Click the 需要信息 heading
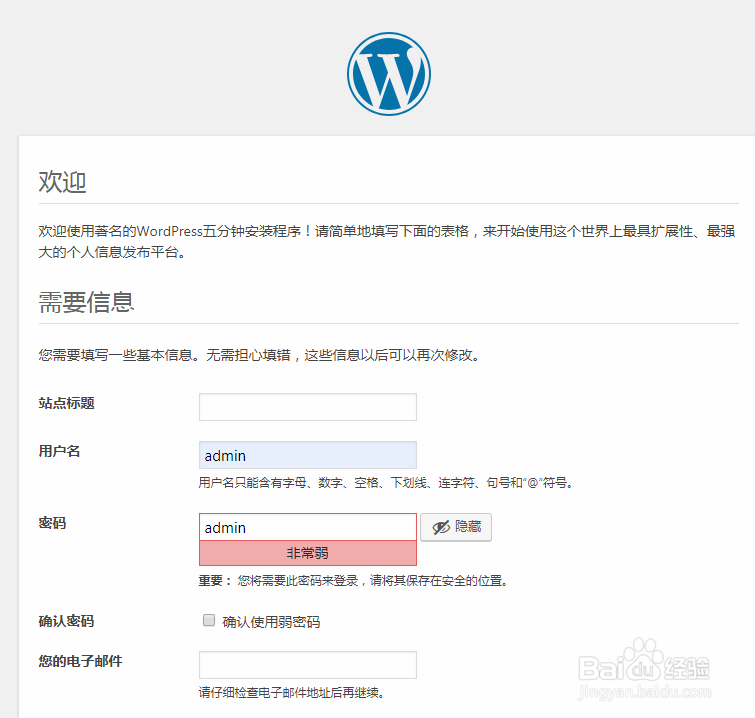 click(x=87, y=302)
